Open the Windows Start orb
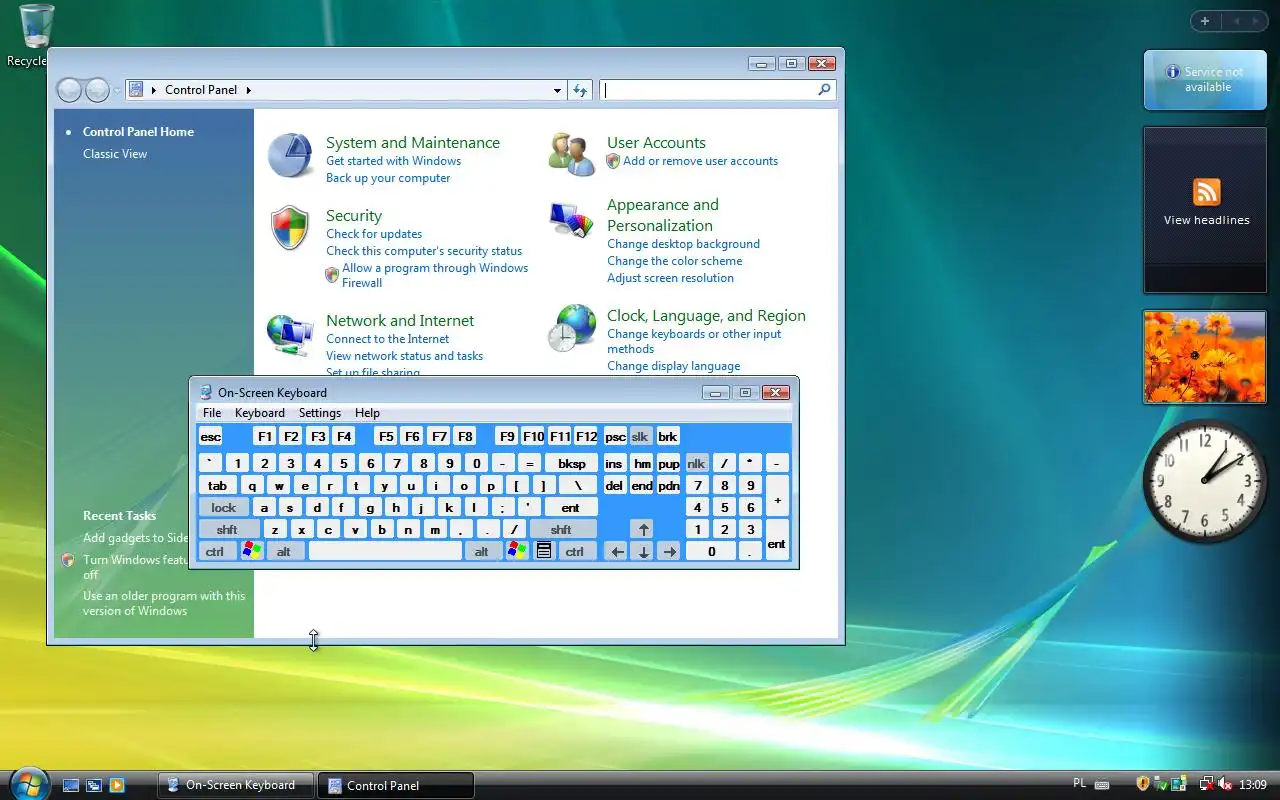The height and width of the screenshot is (800, 1280). (27, 783)
